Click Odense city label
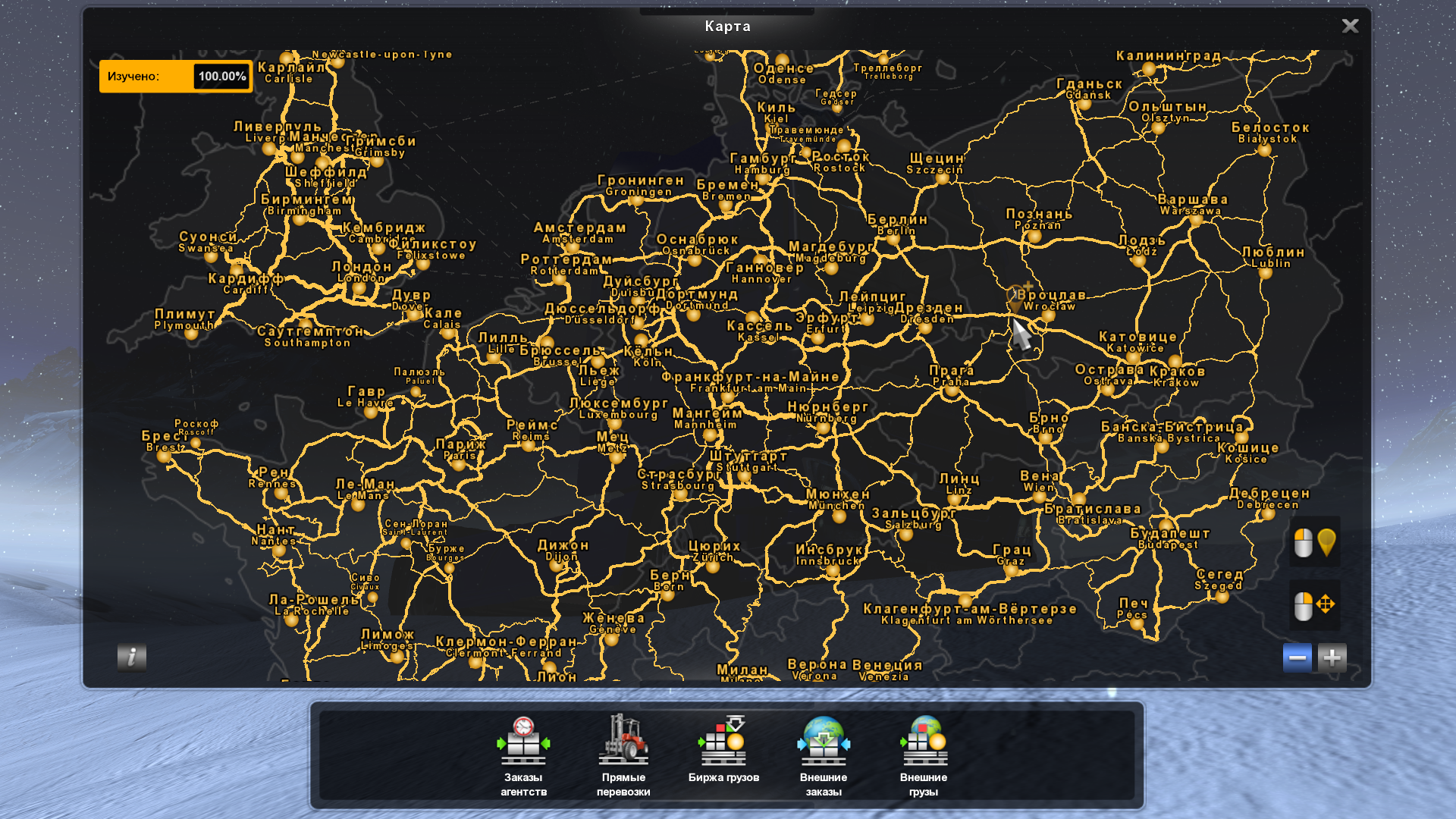Viewport: 1456px width, 819px height. coord(782,80)
